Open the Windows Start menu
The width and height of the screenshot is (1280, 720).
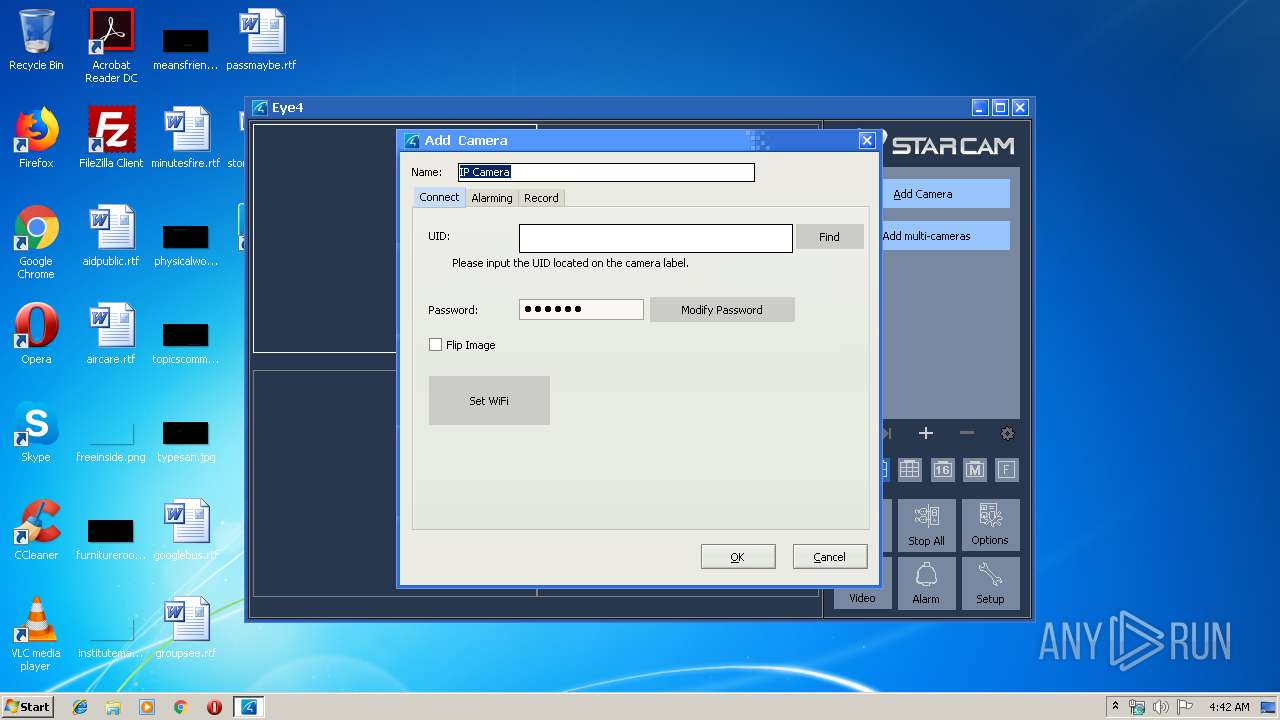click(x=28, y=707)
